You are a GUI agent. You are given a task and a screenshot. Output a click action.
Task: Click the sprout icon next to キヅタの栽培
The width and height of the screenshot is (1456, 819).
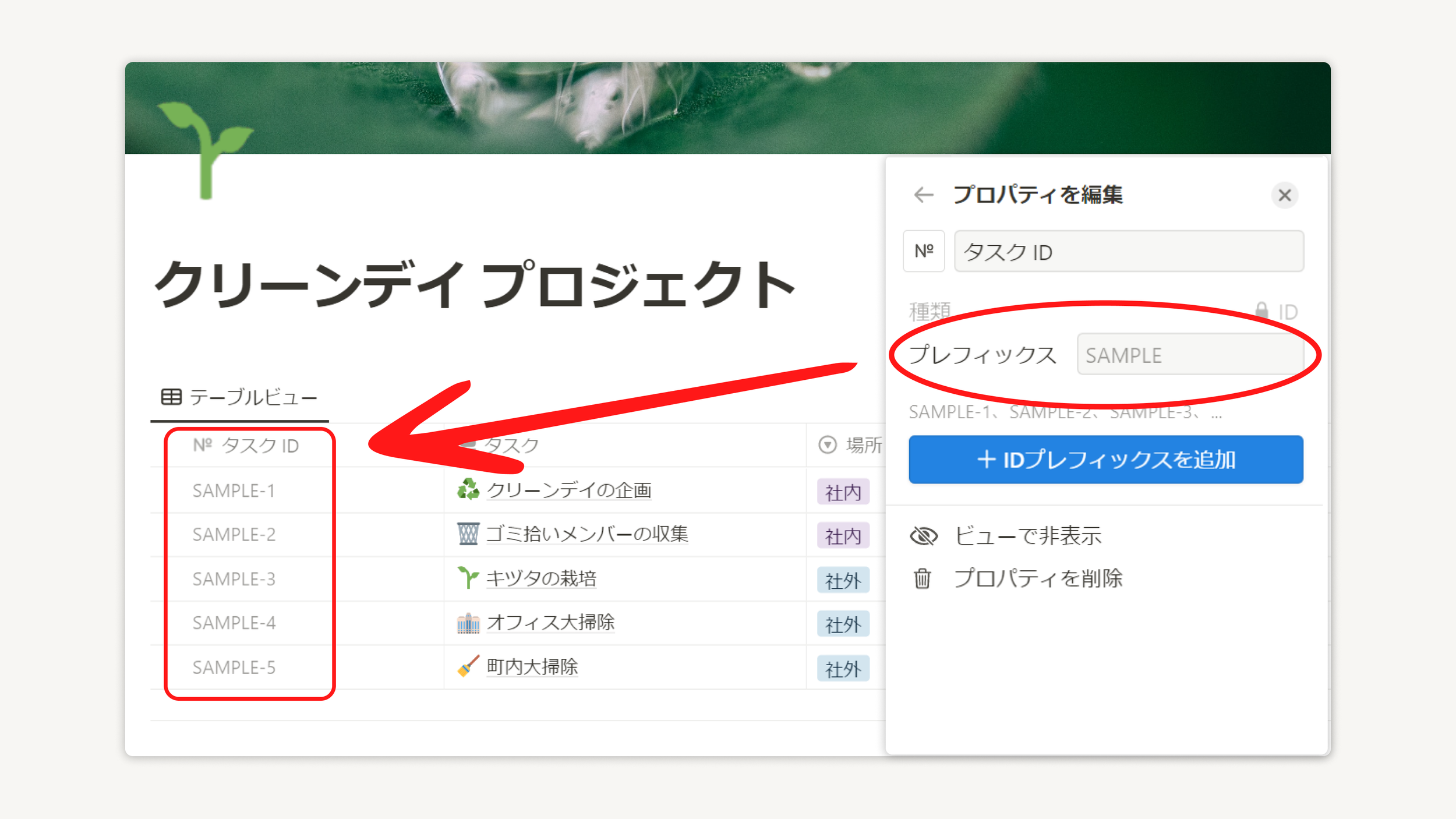[x=468, y=578]
